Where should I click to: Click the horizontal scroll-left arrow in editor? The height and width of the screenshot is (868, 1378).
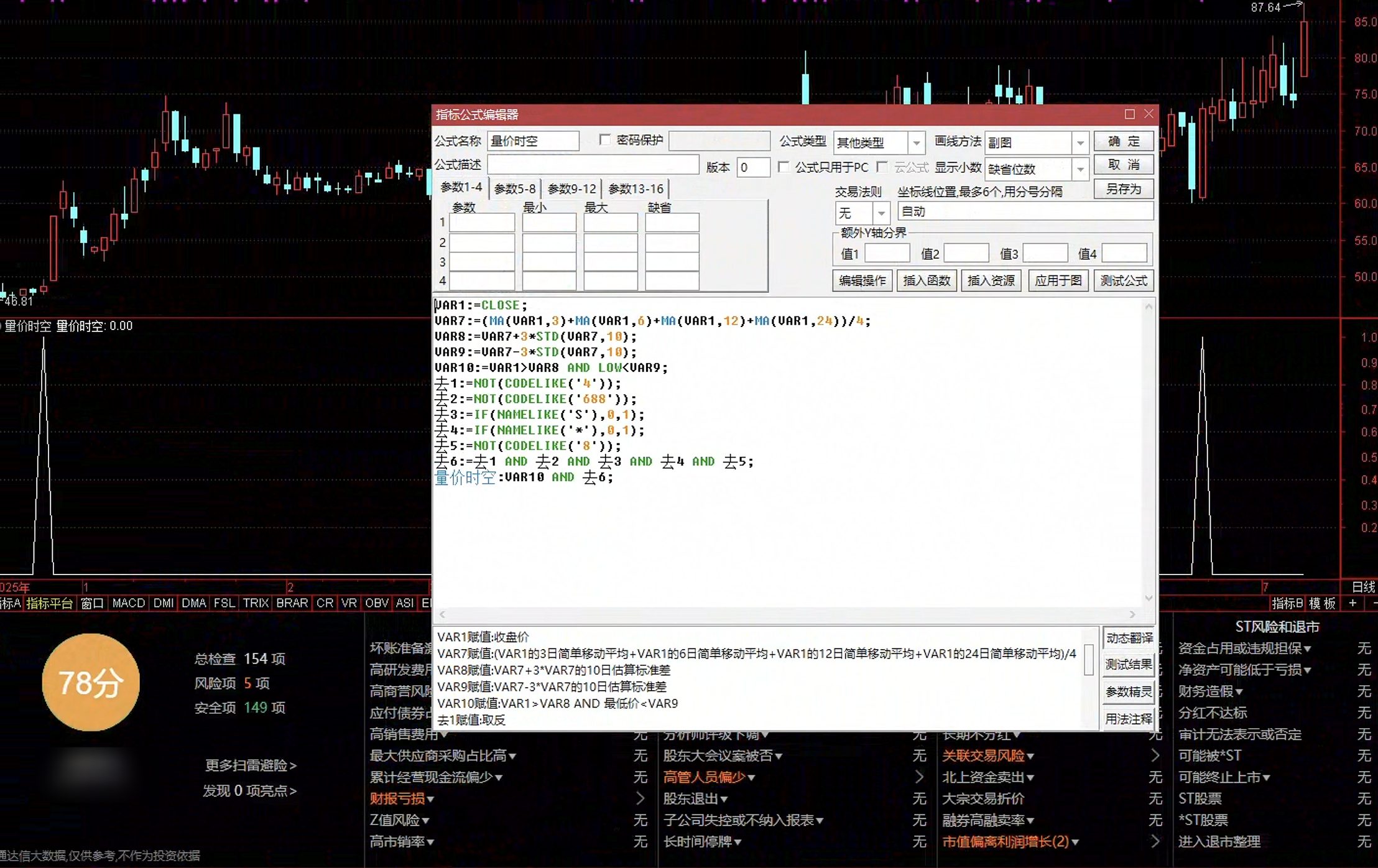coord(442,614)
